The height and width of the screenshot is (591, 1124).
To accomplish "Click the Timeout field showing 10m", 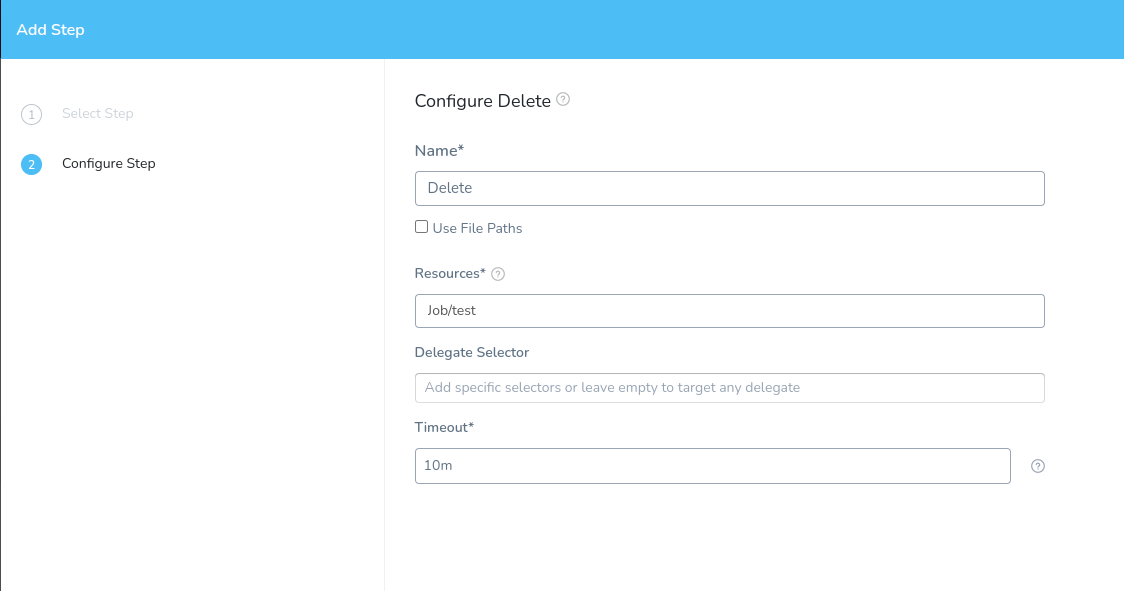I will pyautogui.click(x=712, y=466).
